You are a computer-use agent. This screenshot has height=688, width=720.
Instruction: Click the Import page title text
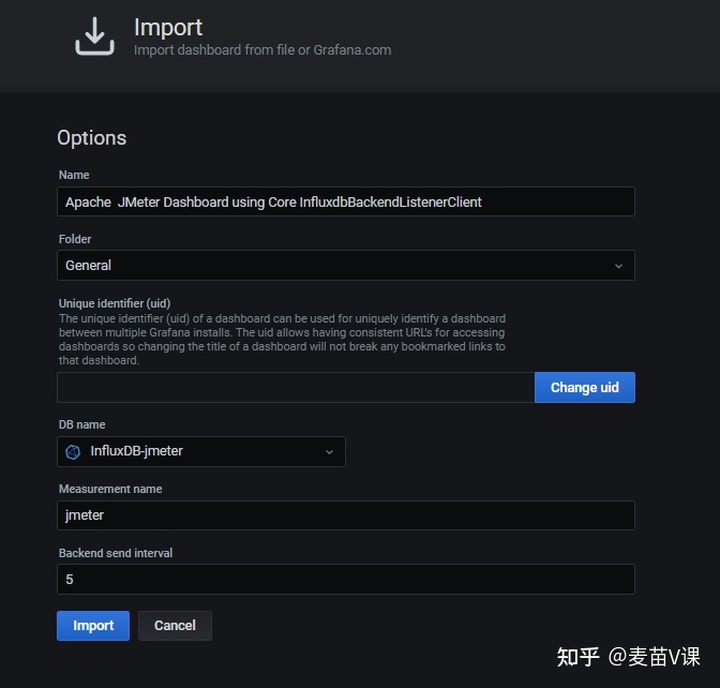click(168, 28)
